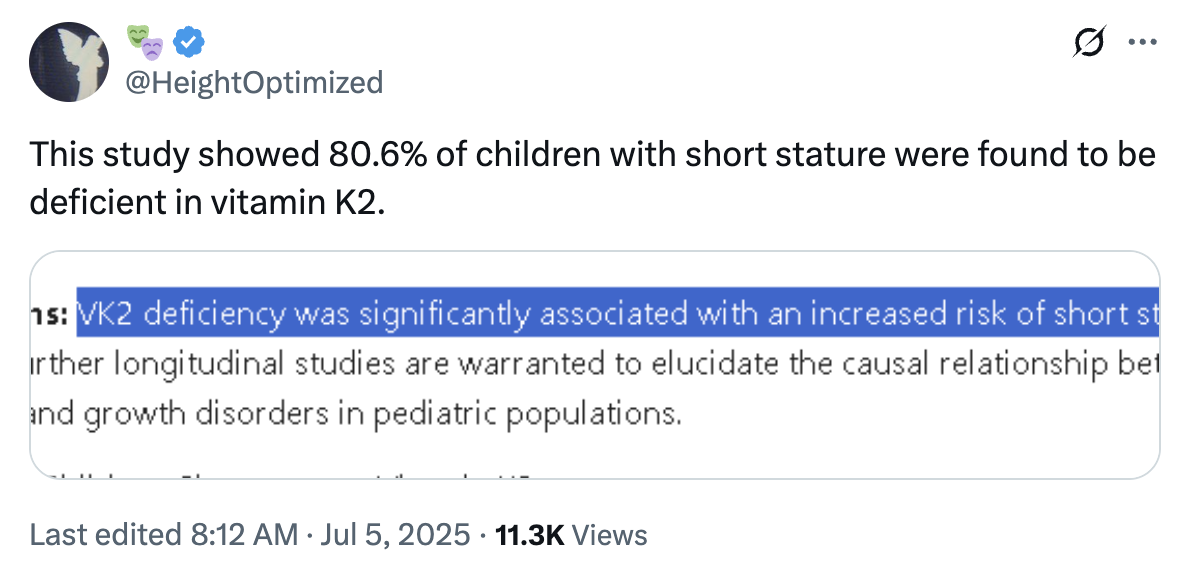Click the theater masks emoji display name
The image size is (1184, 570).
click(144, 42)
